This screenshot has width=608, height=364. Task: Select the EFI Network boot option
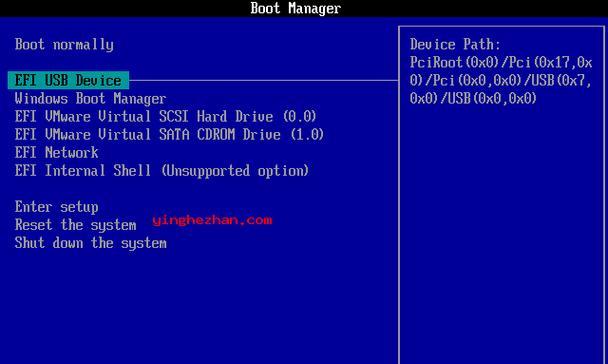tap(57, 152)
